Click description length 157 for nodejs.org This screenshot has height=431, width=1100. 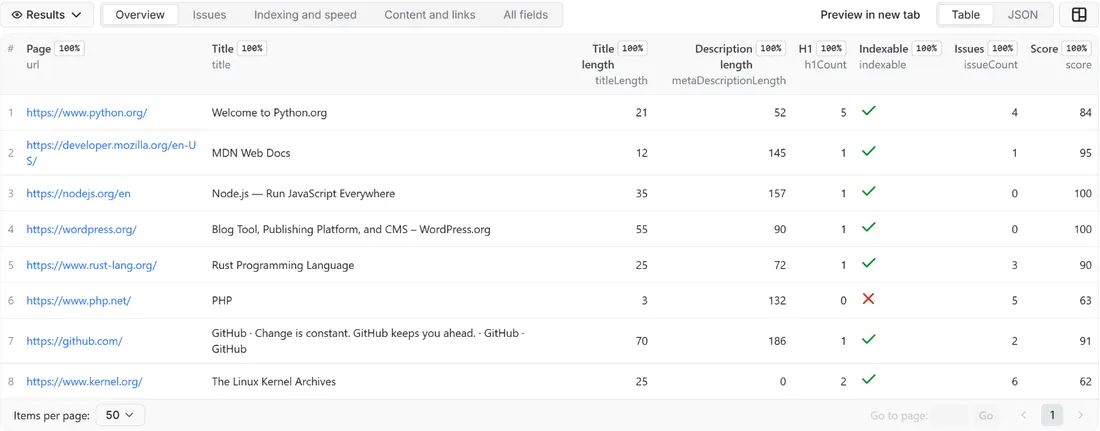(x=777, y=193)
